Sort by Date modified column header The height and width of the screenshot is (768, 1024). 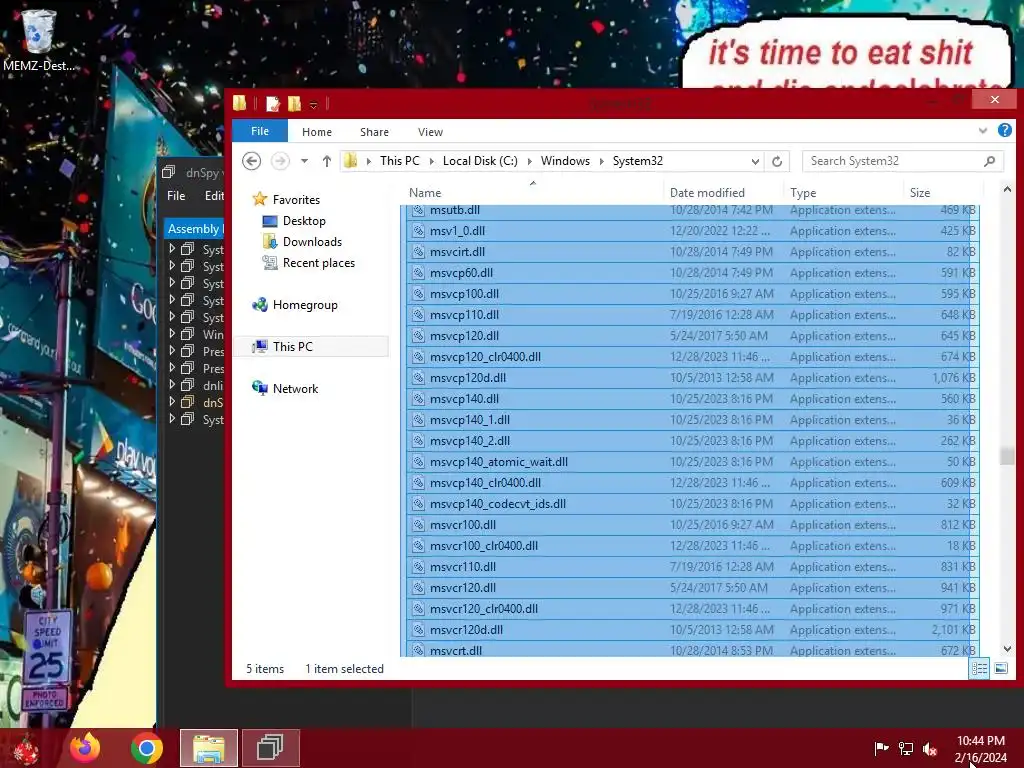point(707,193)
